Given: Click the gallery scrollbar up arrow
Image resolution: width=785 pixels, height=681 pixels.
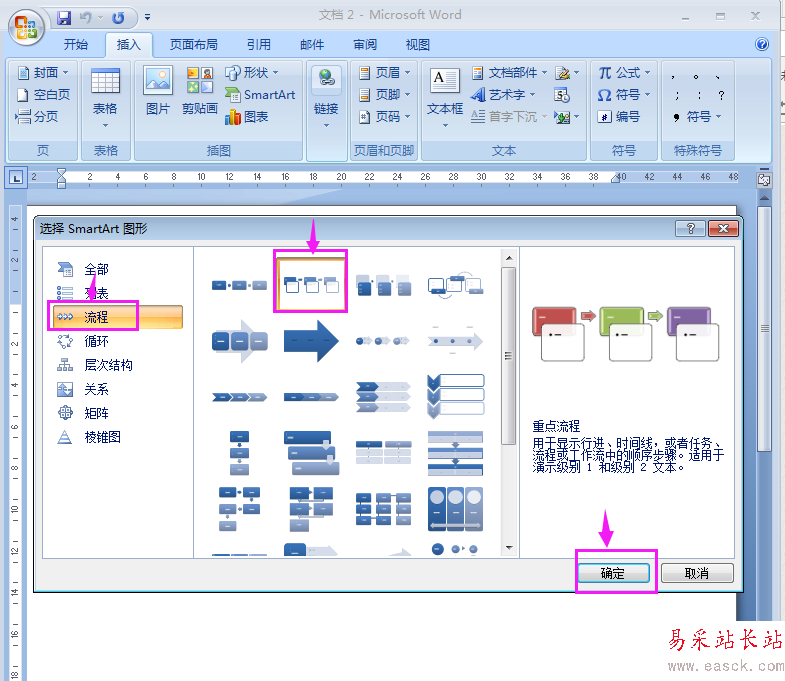Looking at the screenshot, I should coord(509,258).
